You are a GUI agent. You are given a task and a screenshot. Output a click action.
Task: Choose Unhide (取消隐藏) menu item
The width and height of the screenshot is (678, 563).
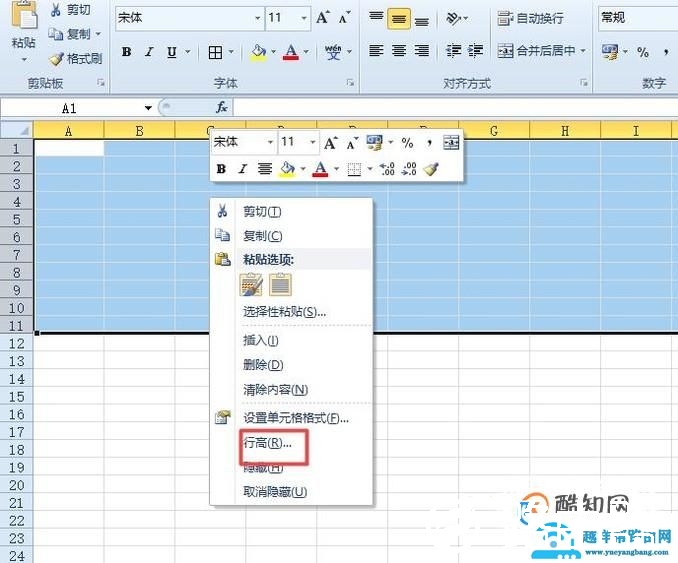(275, 492)
